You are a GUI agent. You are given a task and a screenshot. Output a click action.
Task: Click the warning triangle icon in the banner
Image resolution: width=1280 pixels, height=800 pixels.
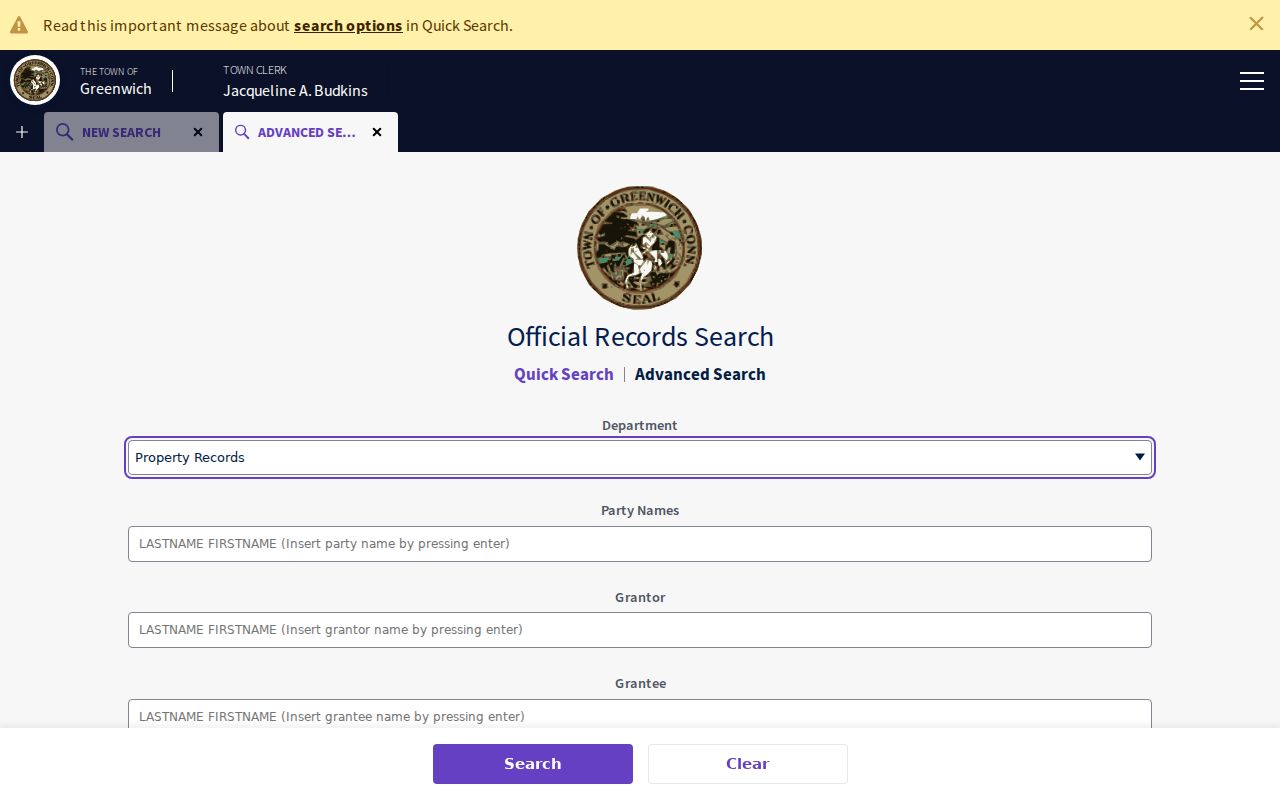pos(19,25)
